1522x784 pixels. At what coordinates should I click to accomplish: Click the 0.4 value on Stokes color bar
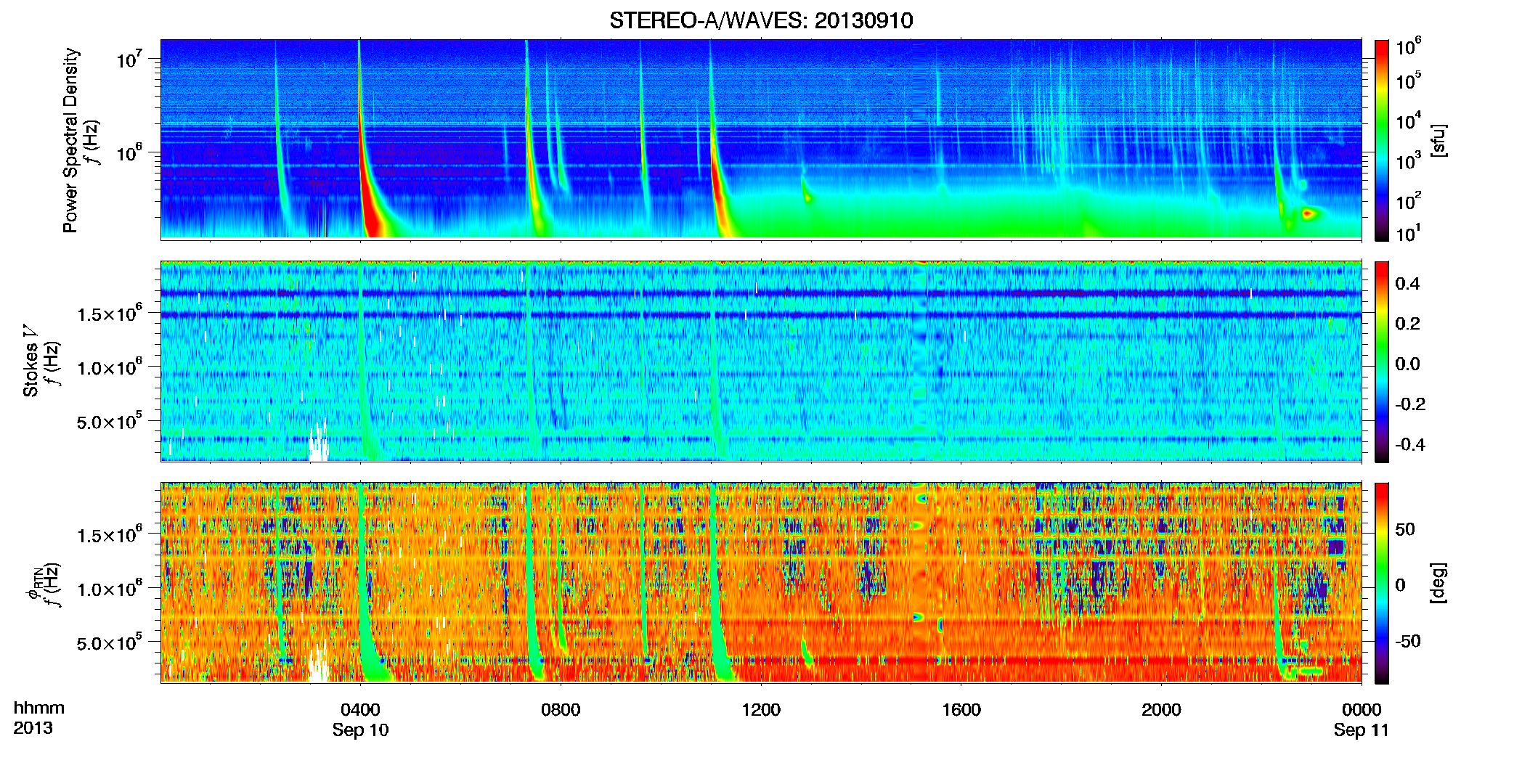[1407, 284]
